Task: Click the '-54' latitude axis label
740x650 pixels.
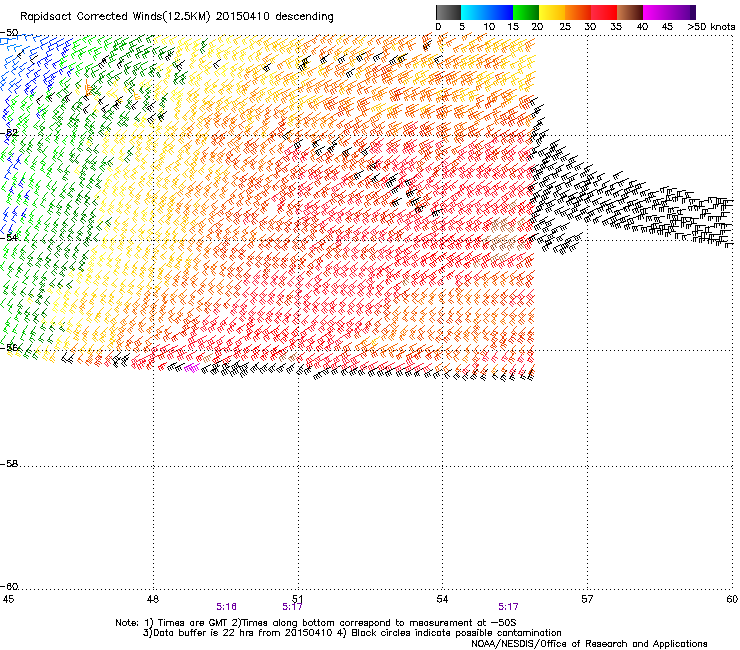Action: (9, 237)
